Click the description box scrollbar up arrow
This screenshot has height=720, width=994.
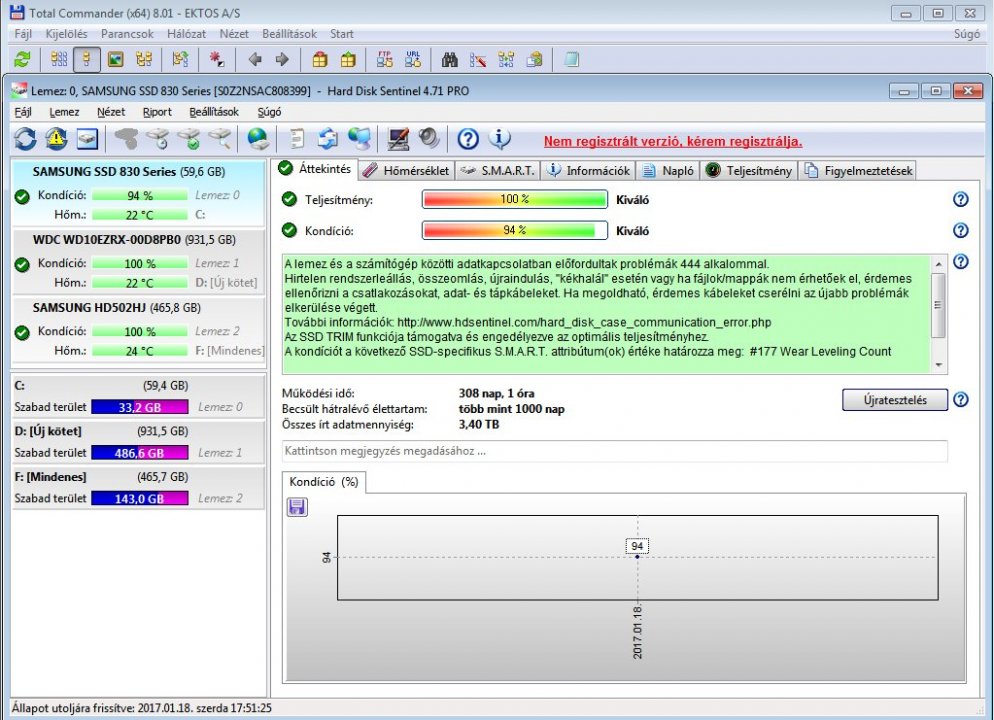pyautogui.click(x=938, y=262)
